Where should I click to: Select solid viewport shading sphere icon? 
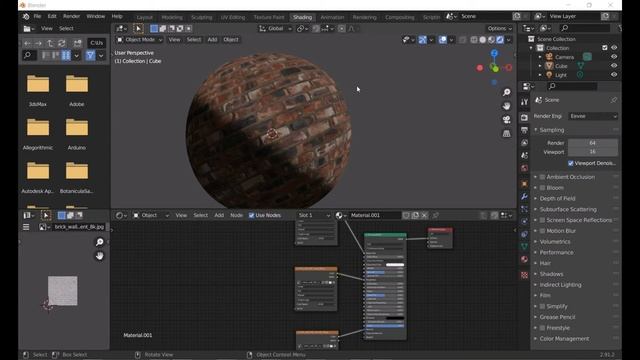[482, 40]
